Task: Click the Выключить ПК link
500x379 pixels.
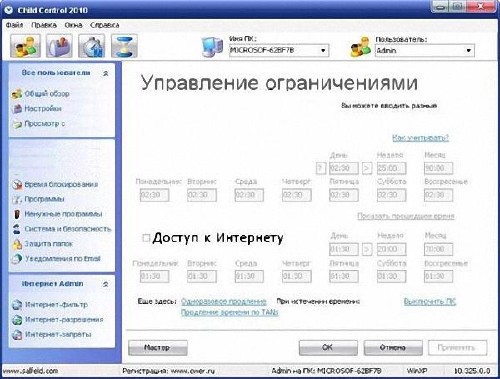Action: (x=430, y=301)
